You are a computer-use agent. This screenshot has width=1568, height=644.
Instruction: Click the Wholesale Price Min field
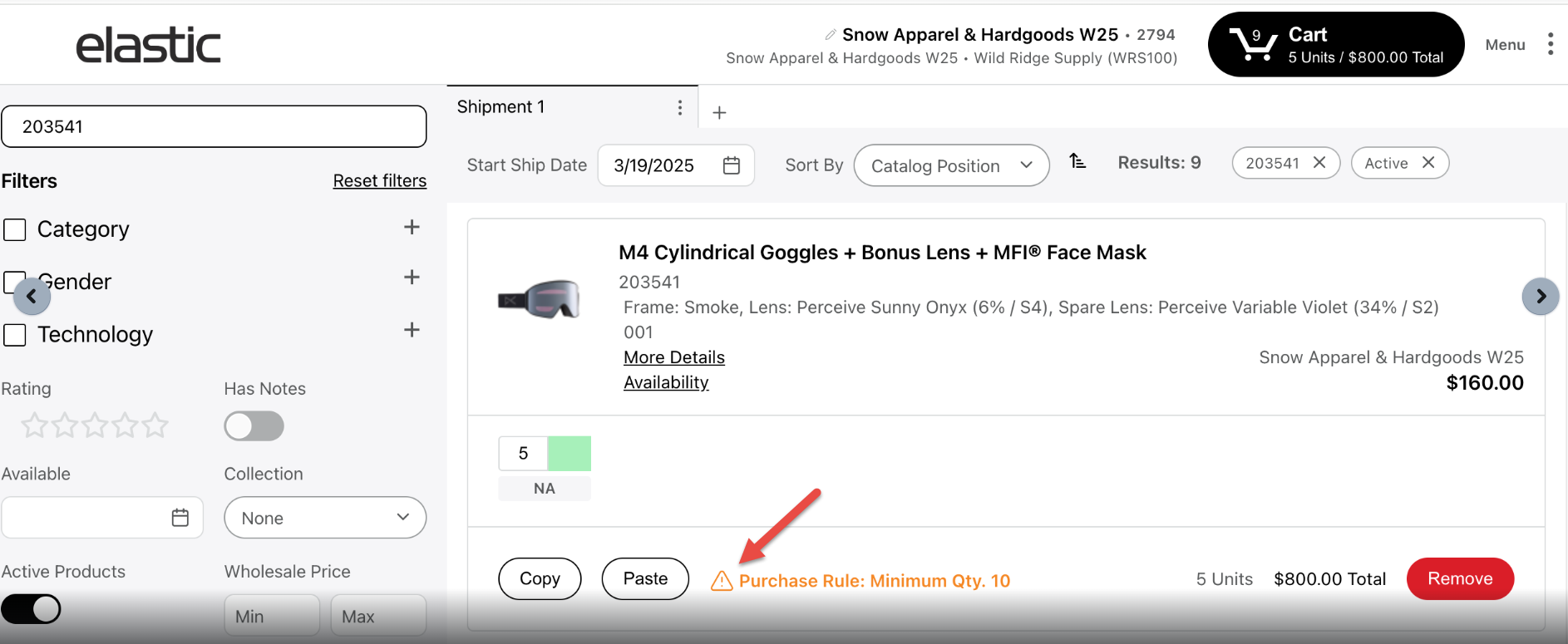(x=272, y=616)
